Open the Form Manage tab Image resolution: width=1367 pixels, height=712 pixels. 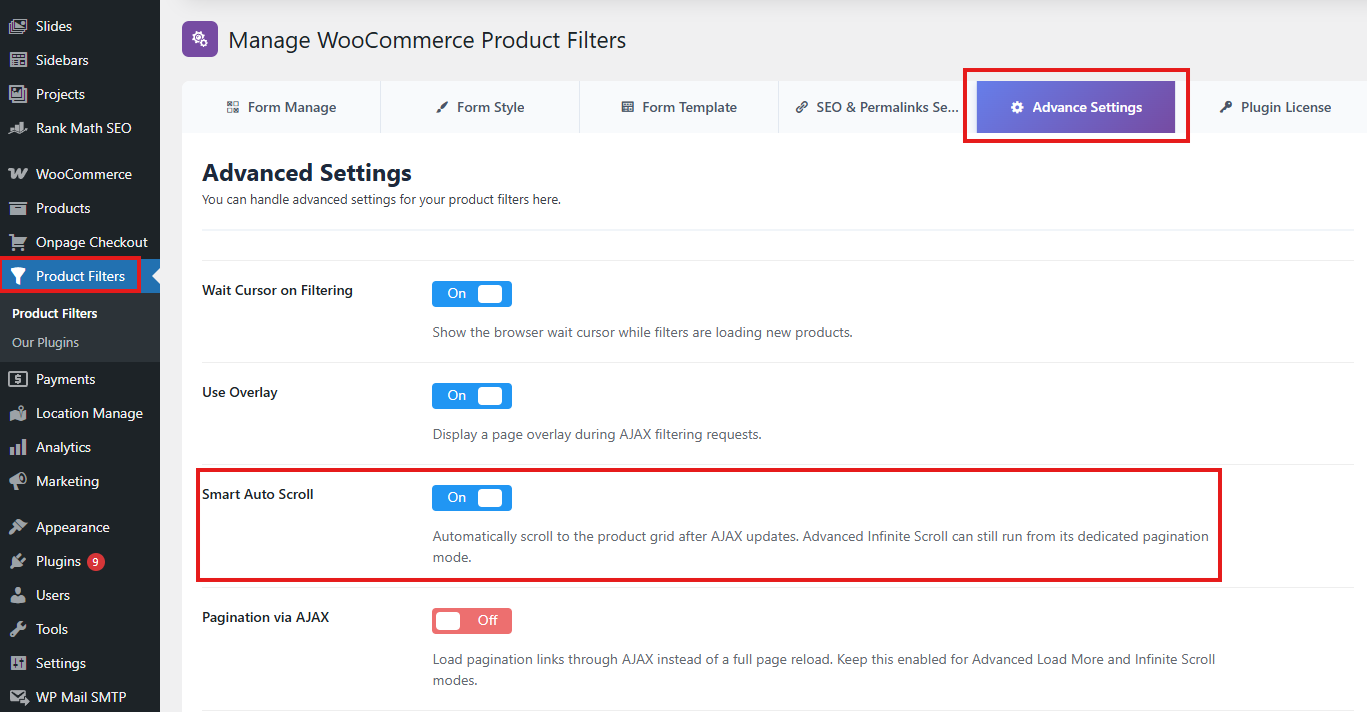[281, 107]
